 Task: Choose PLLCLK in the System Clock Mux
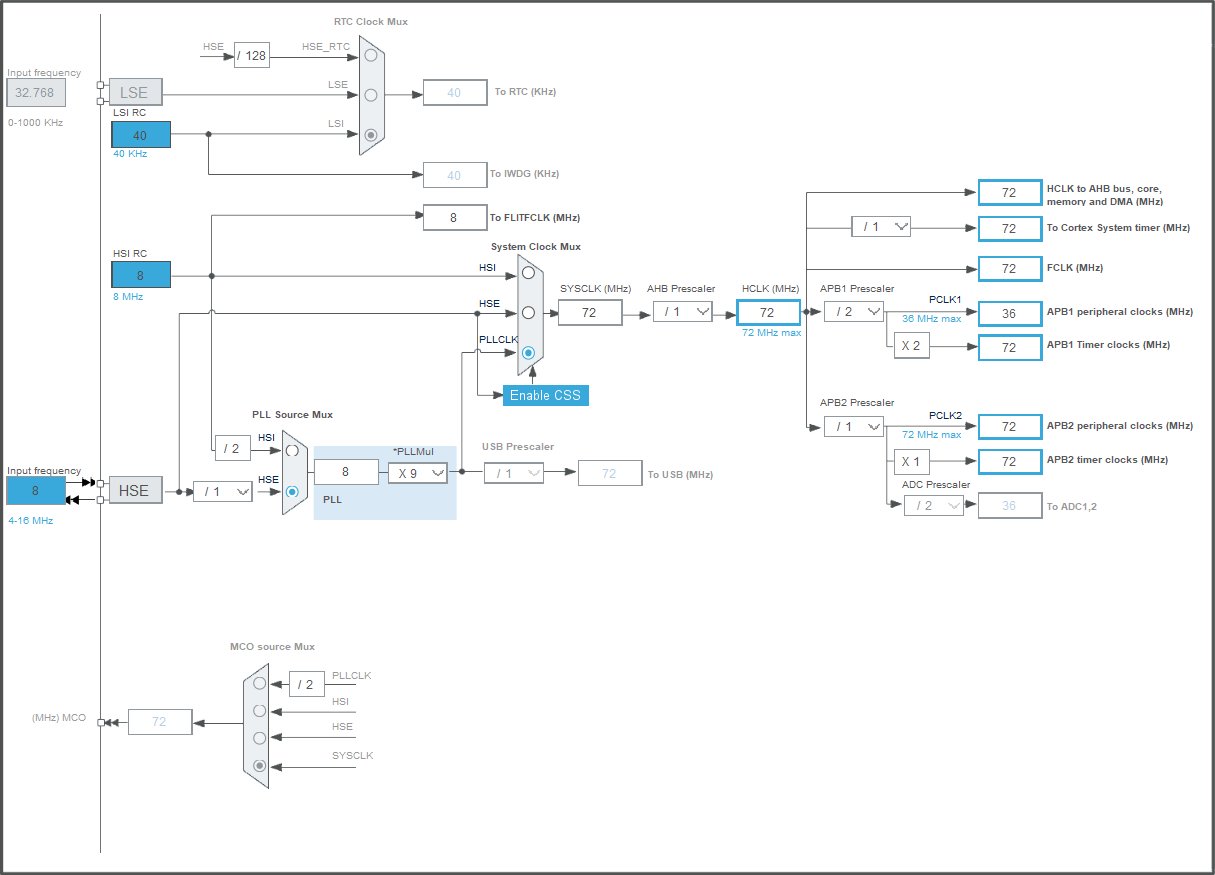[x=528, y=352]
